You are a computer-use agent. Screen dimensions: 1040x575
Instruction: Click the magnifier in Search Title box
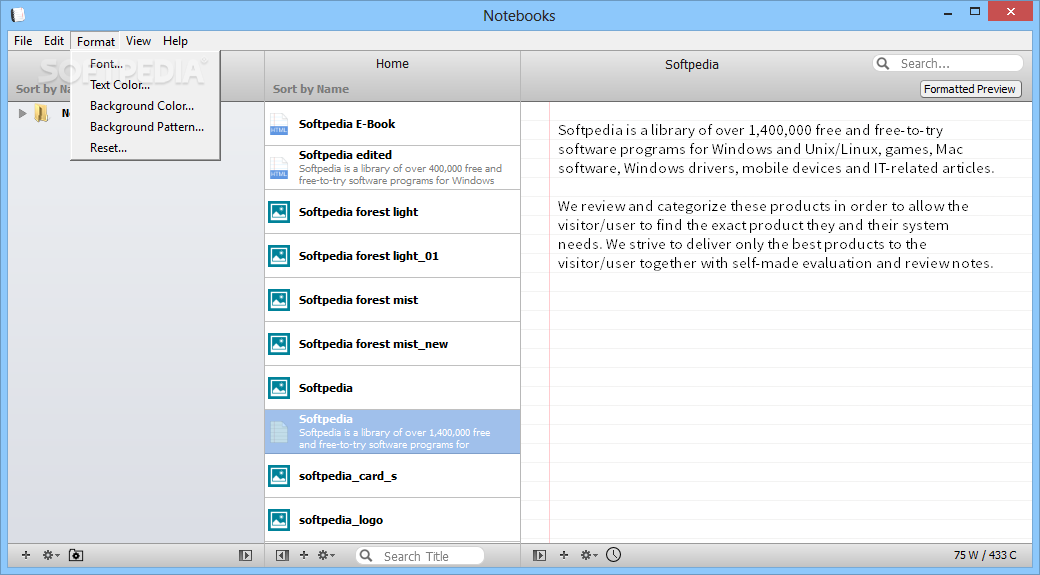[366, 556]
